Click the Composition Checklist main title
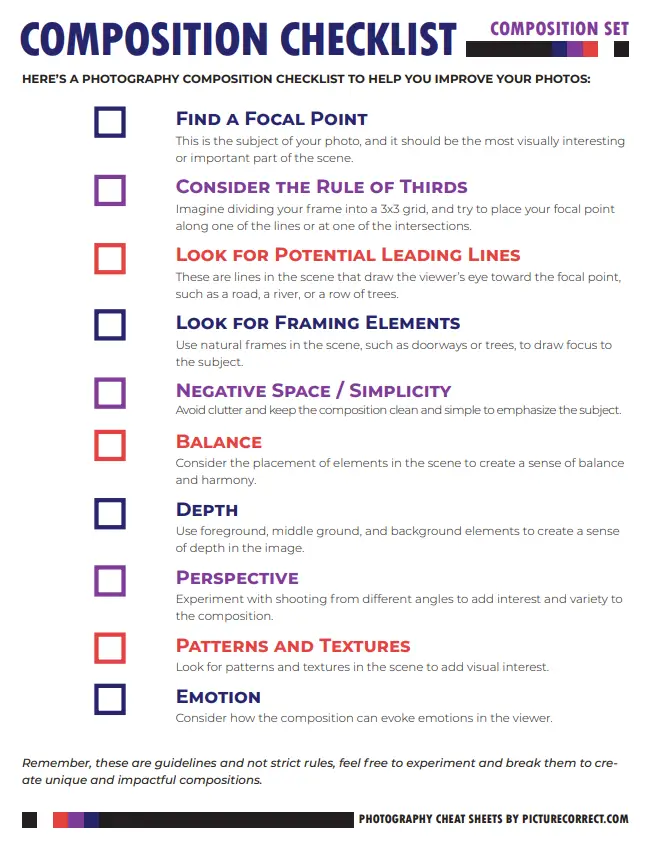This screenshot has width=650, height=842. click(238, 40)
